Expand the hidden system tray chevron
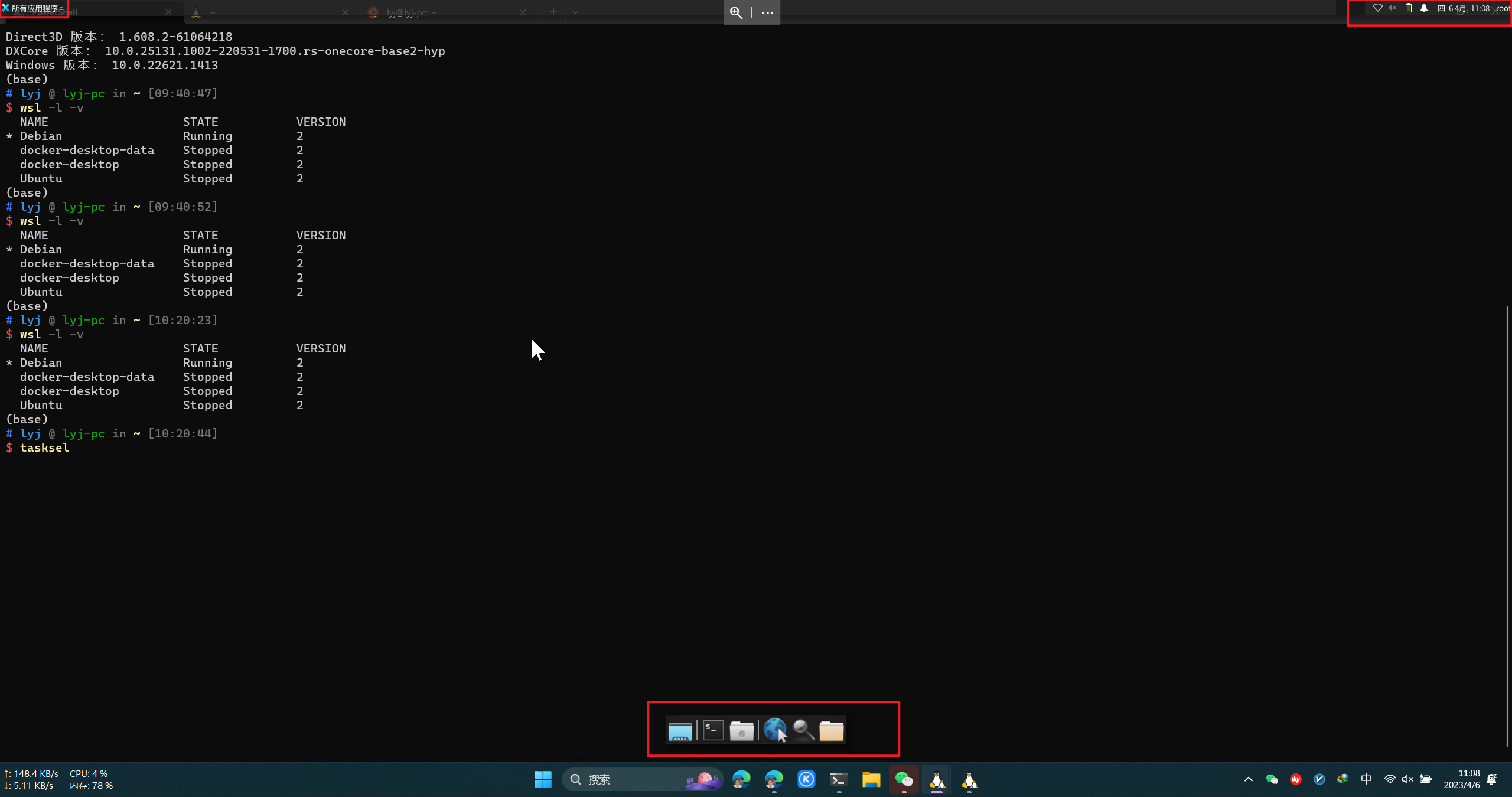 click(x=1248, y=779)
